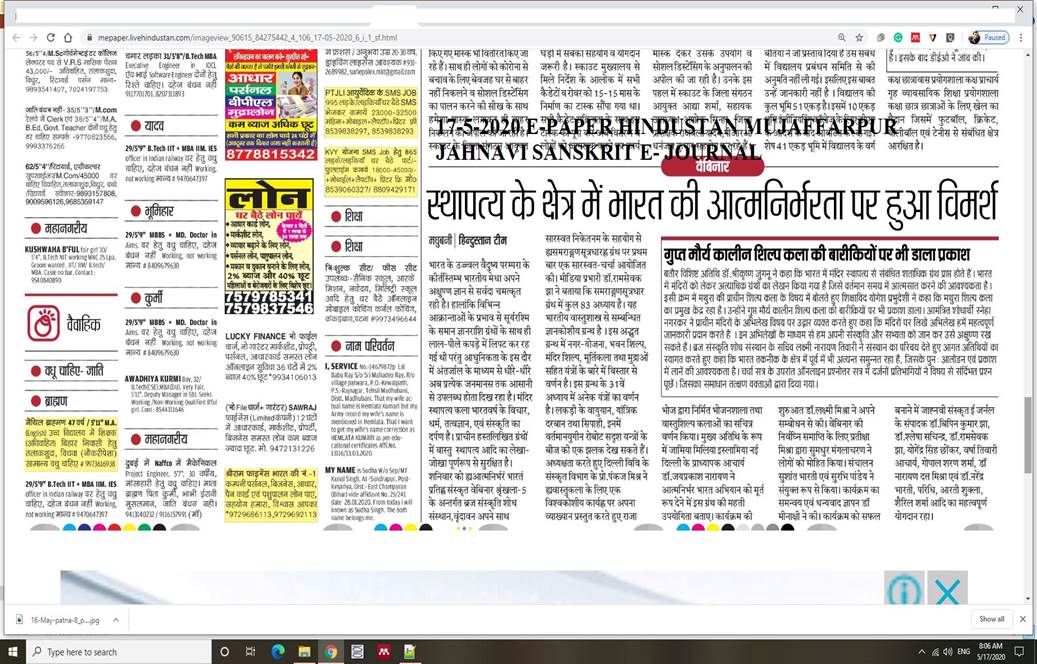Click the Type here to search box

pyautogui.click(x=119, y=651)
